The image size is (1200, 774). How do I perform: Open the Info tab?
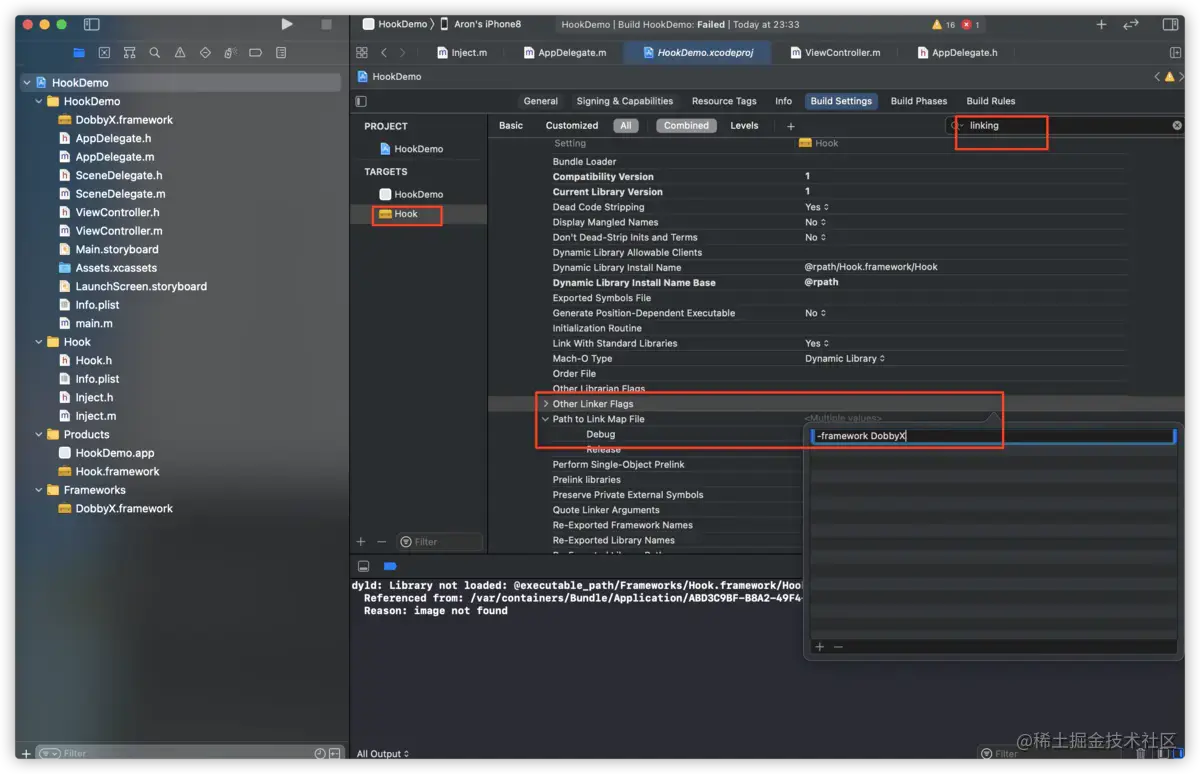(x=783, y=101)
